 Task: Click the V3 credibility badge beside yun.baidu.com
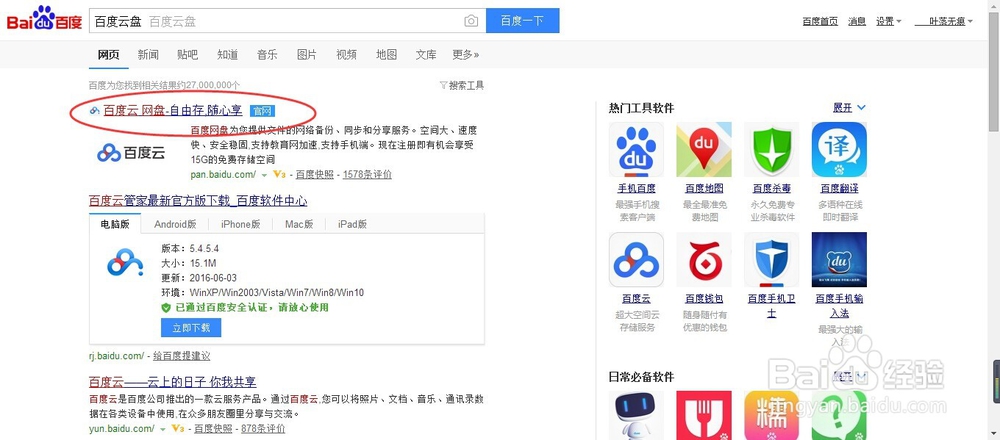click(177, 429)
